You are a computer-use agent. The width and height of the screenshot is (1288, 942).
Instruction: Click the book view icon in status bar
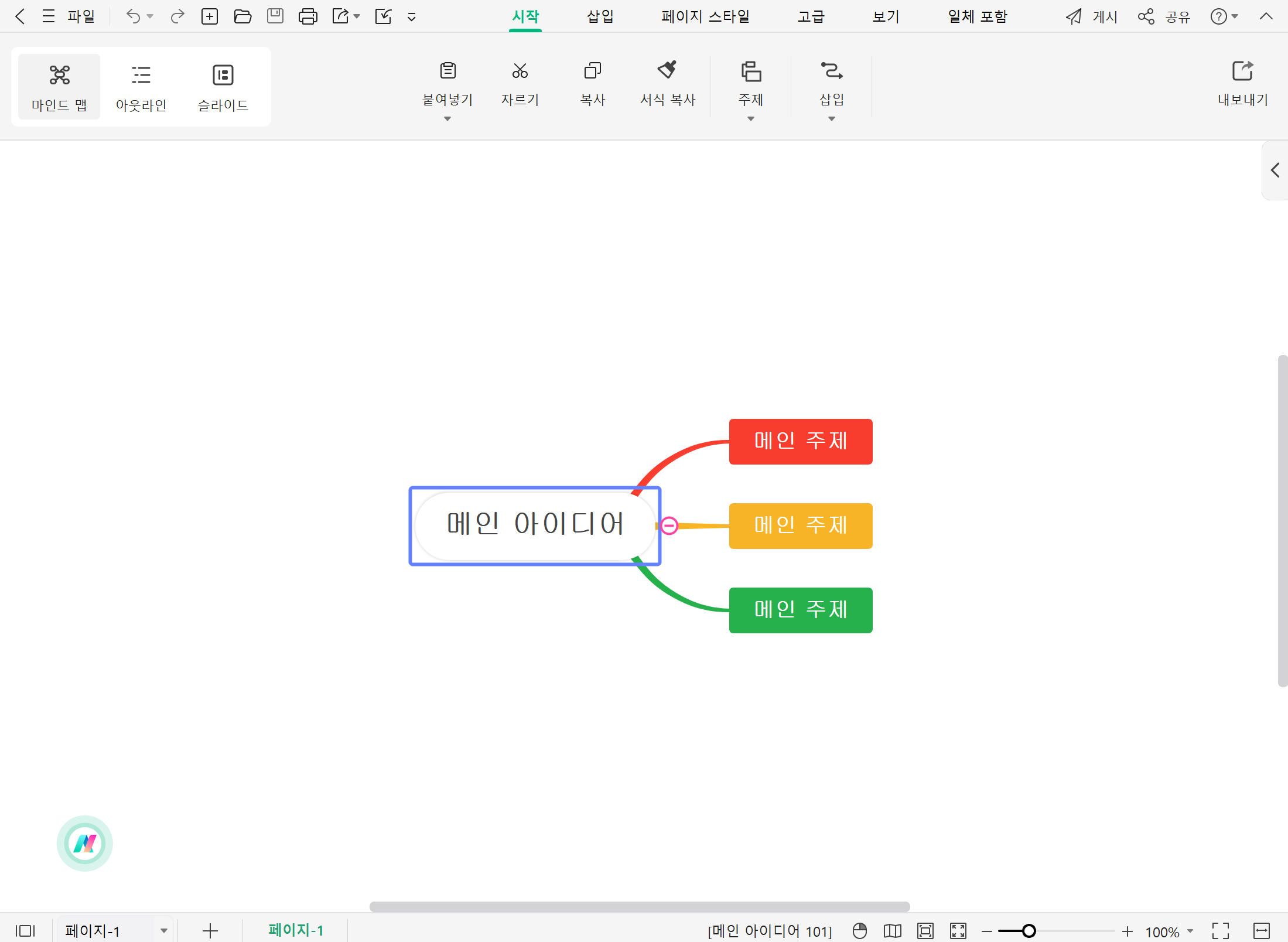893,930
